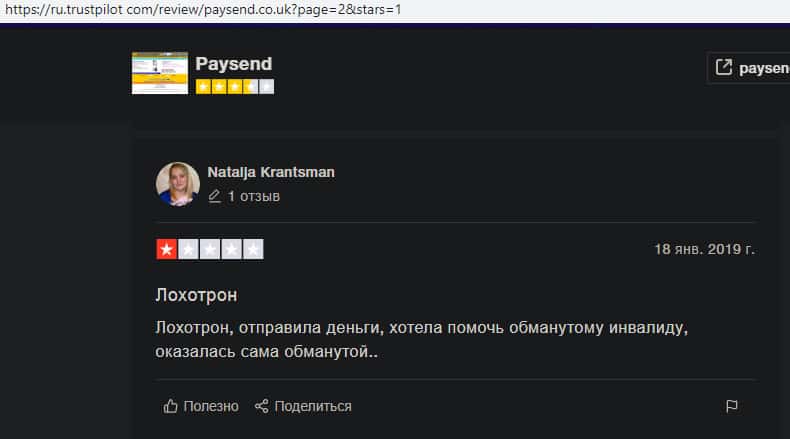This screenshot has height=439, width=790.
Task: Click the review body text starting Лохотрон, отправила
Action: click(421, 339)
